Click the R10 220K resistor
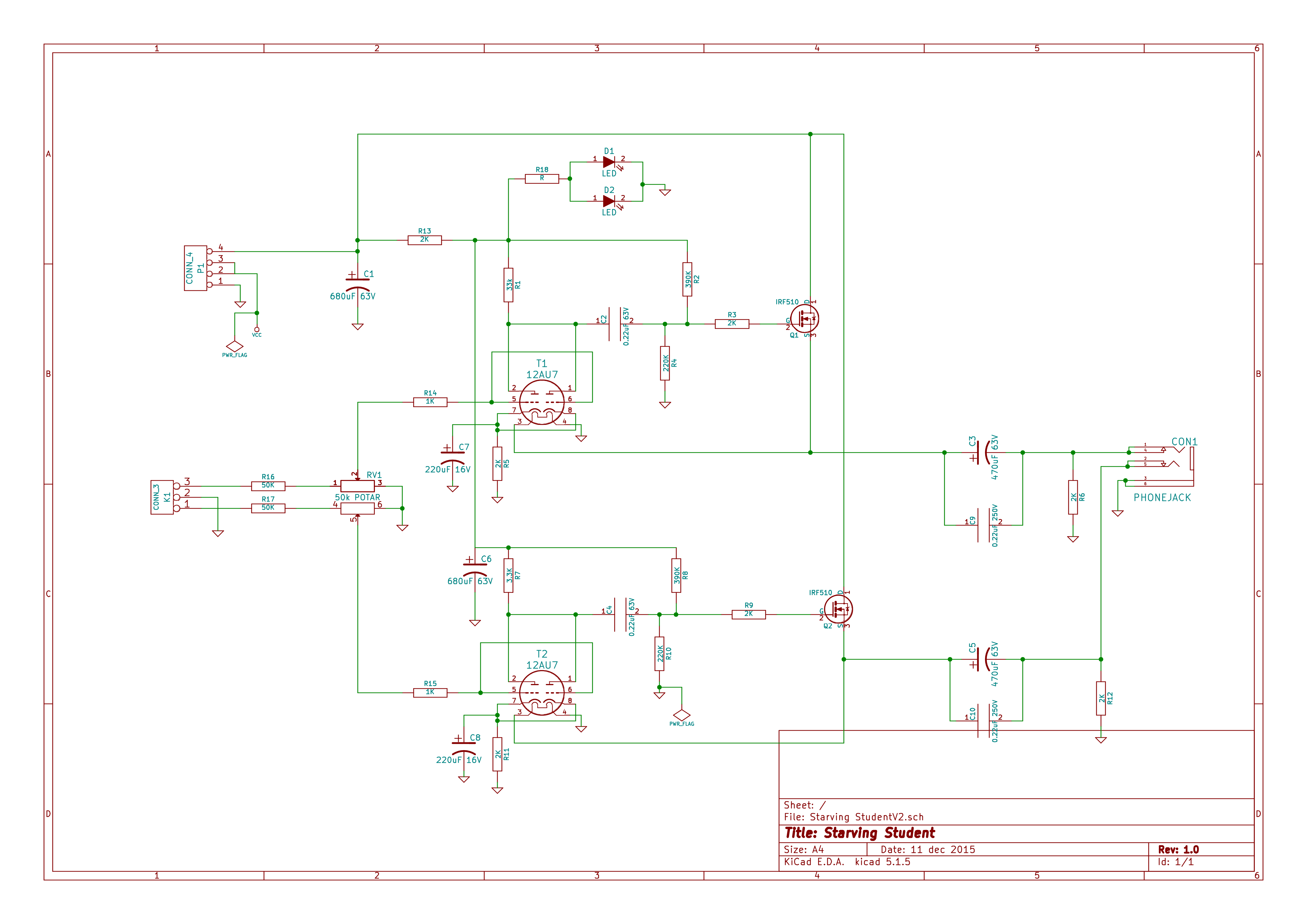1307x924 pixels. 659,654
